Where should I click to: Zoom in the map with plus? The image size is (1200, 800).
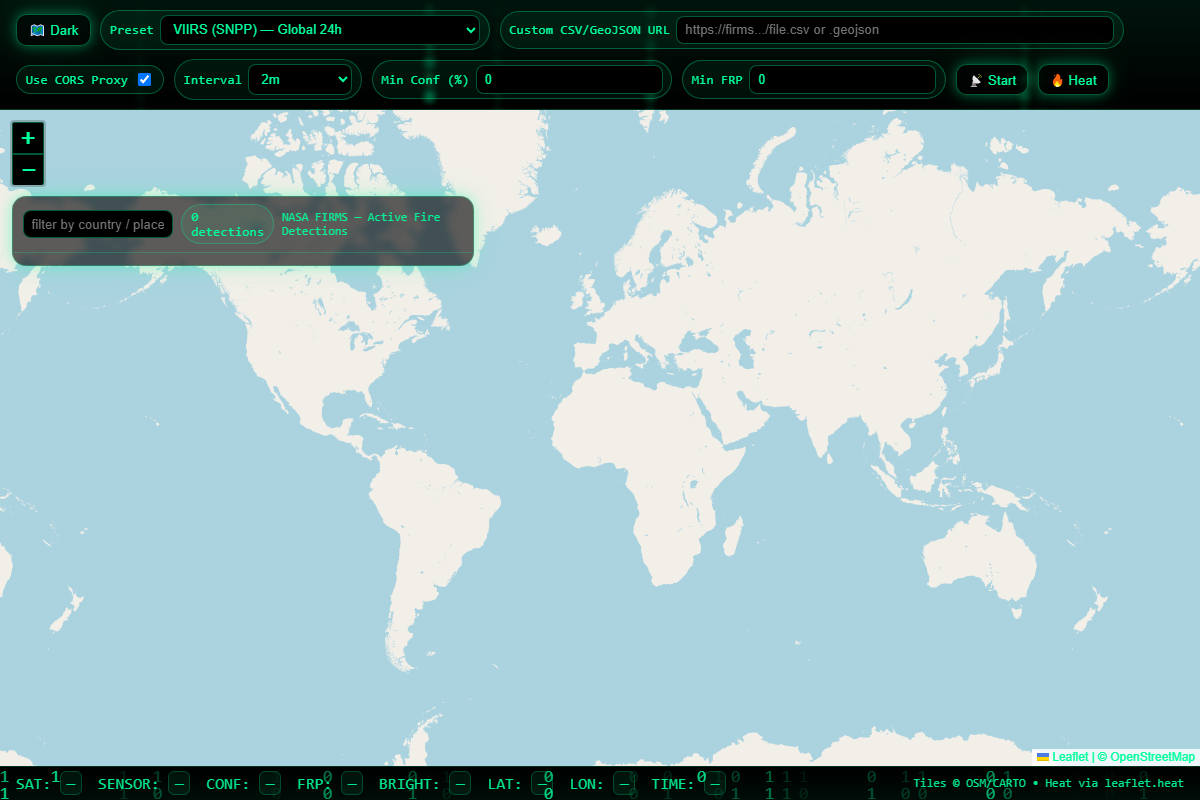point(28,138)
